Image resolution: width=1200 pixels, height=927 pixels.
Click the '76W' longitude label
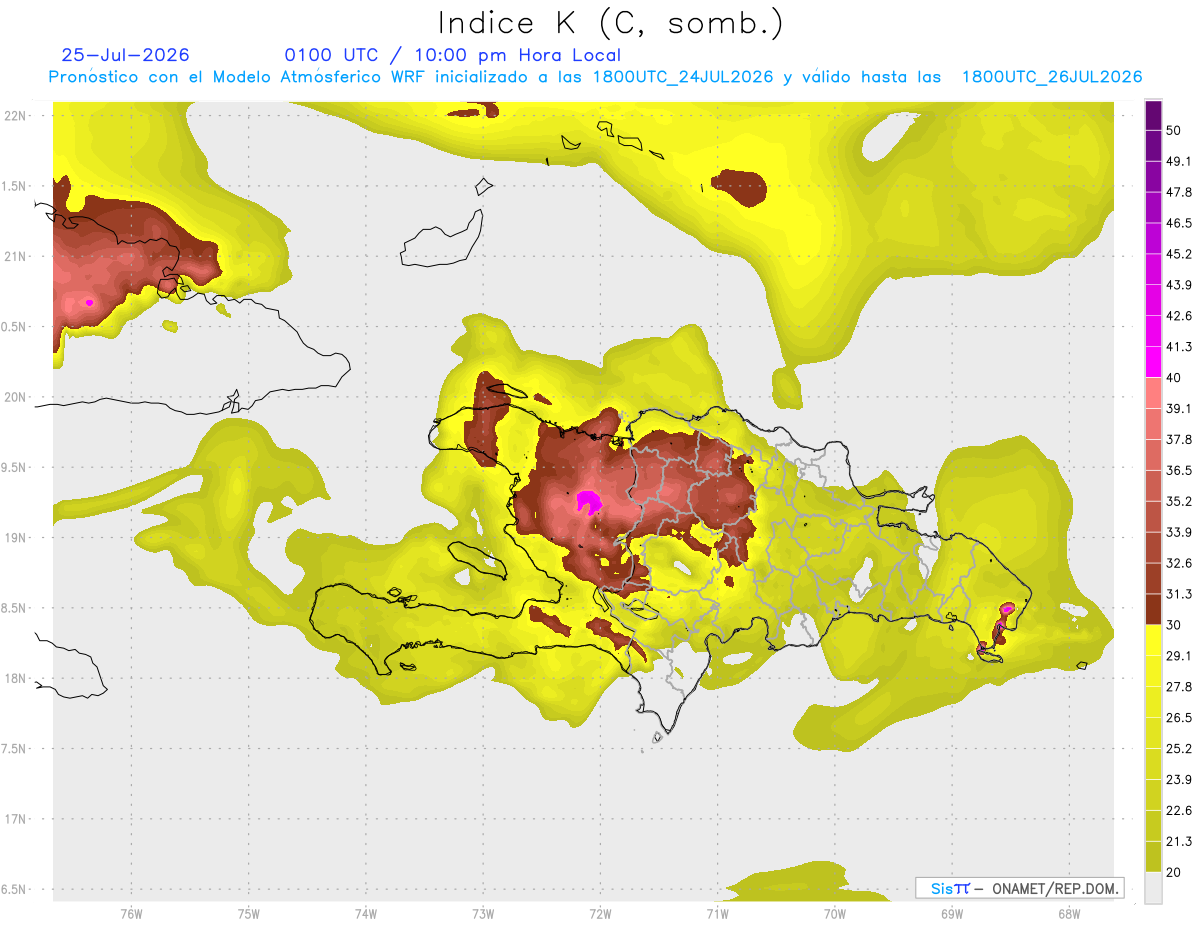(131, 914)
